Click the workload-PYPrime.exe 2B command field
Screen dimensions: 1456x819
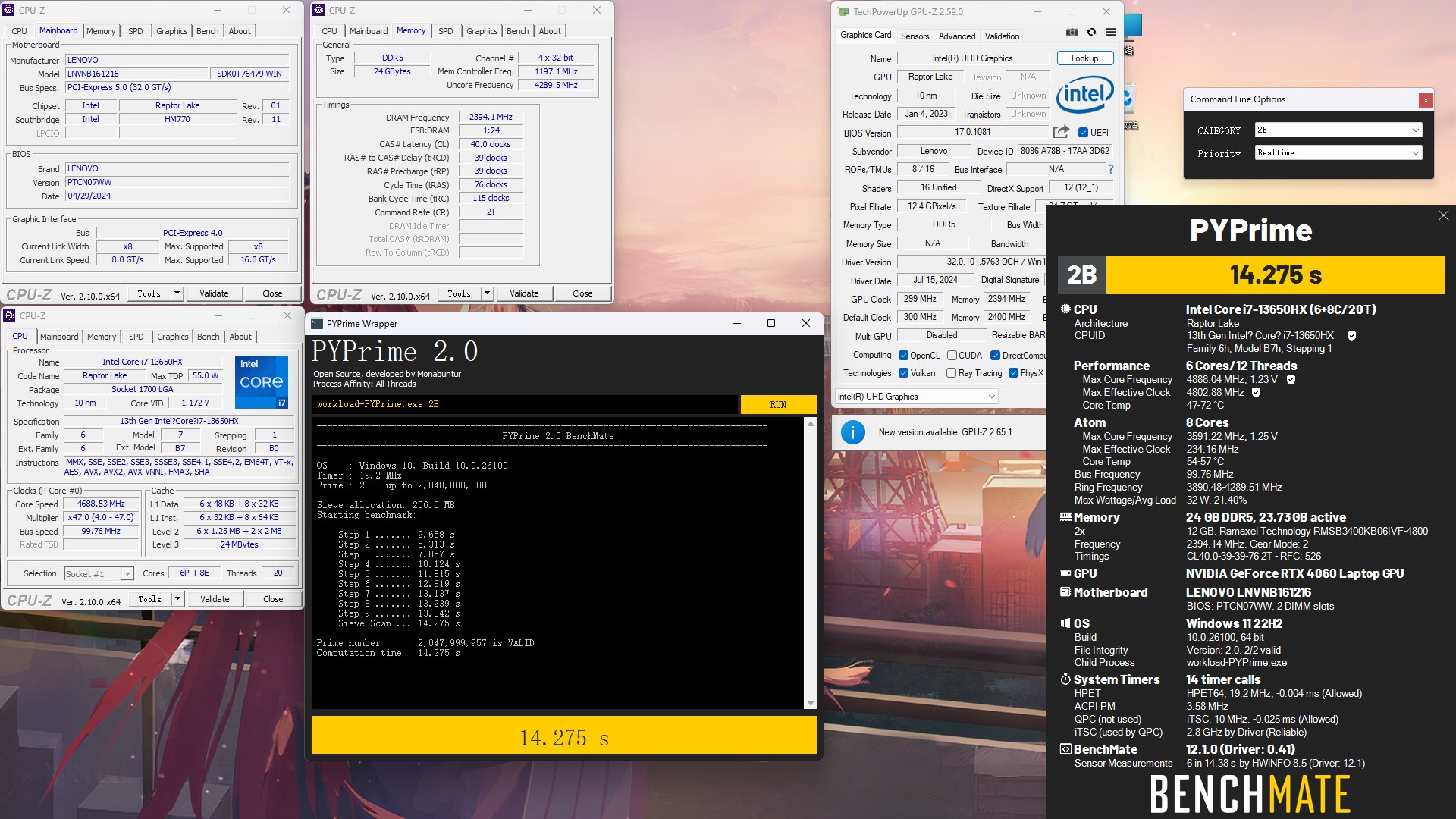pos(525,405)
